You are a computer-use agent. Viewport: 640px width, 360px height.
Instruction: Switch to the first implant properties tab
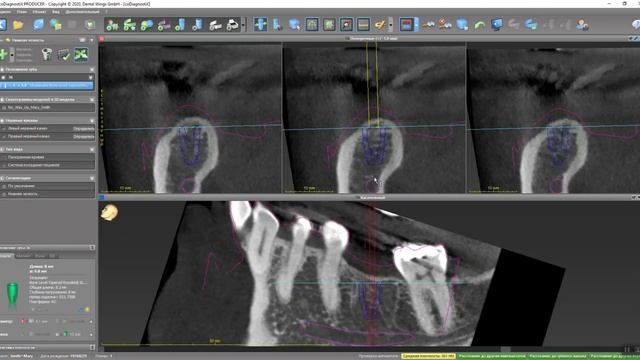pyautogui.click(x=7, y=256)
